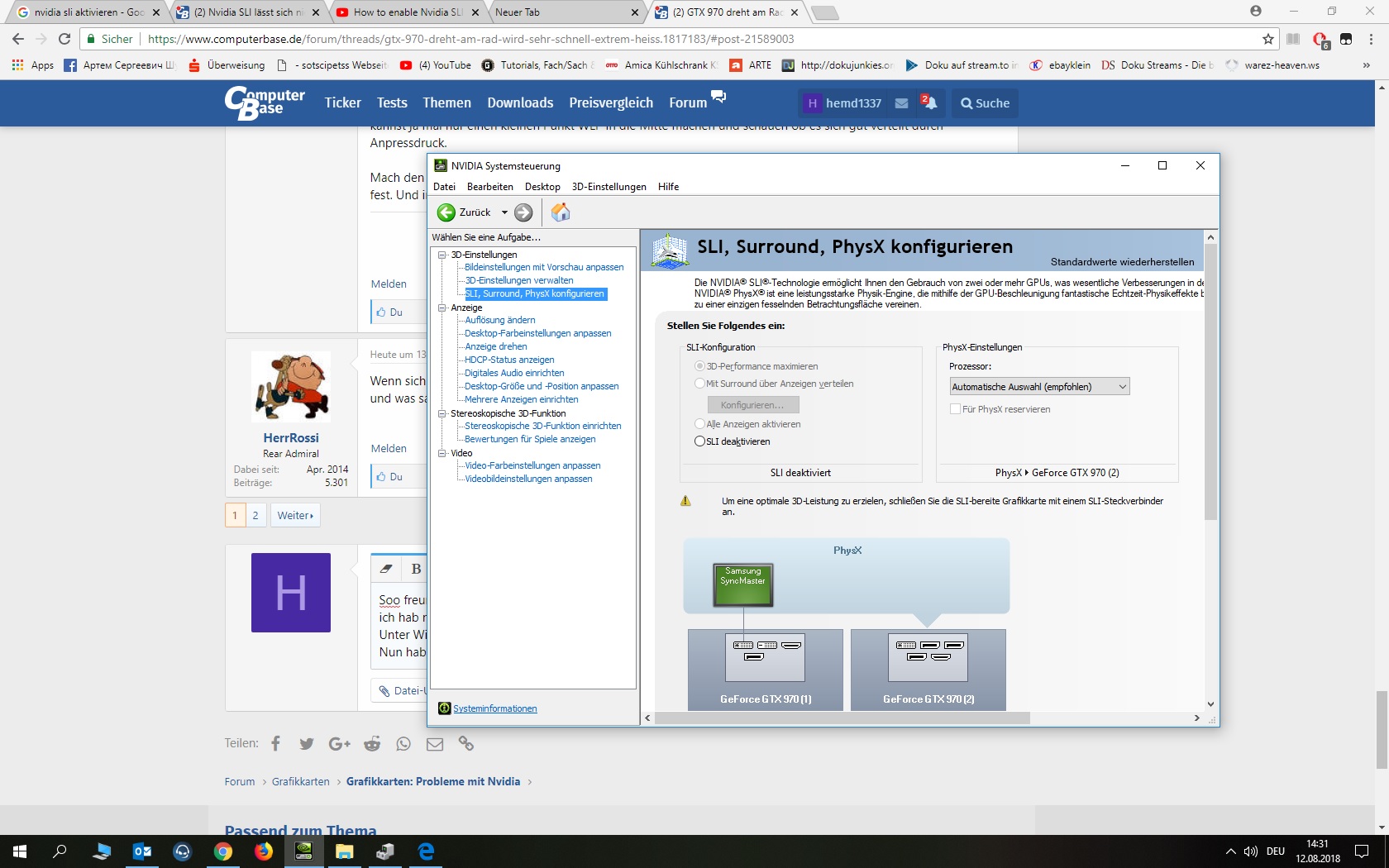Image resolution: width=1389 pixels, height=868 pixels.
Task: Click the Bold B editor icon
Action: pyautogui.click(x=416, y=569)
